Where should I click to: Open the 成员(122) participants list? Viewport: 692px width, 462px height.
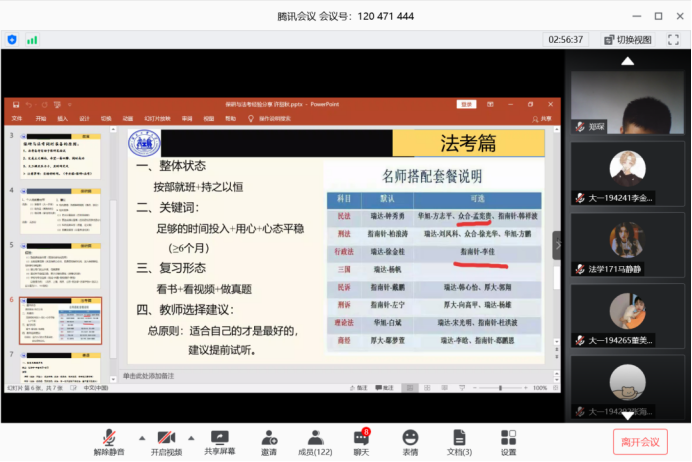click(315, 441)
